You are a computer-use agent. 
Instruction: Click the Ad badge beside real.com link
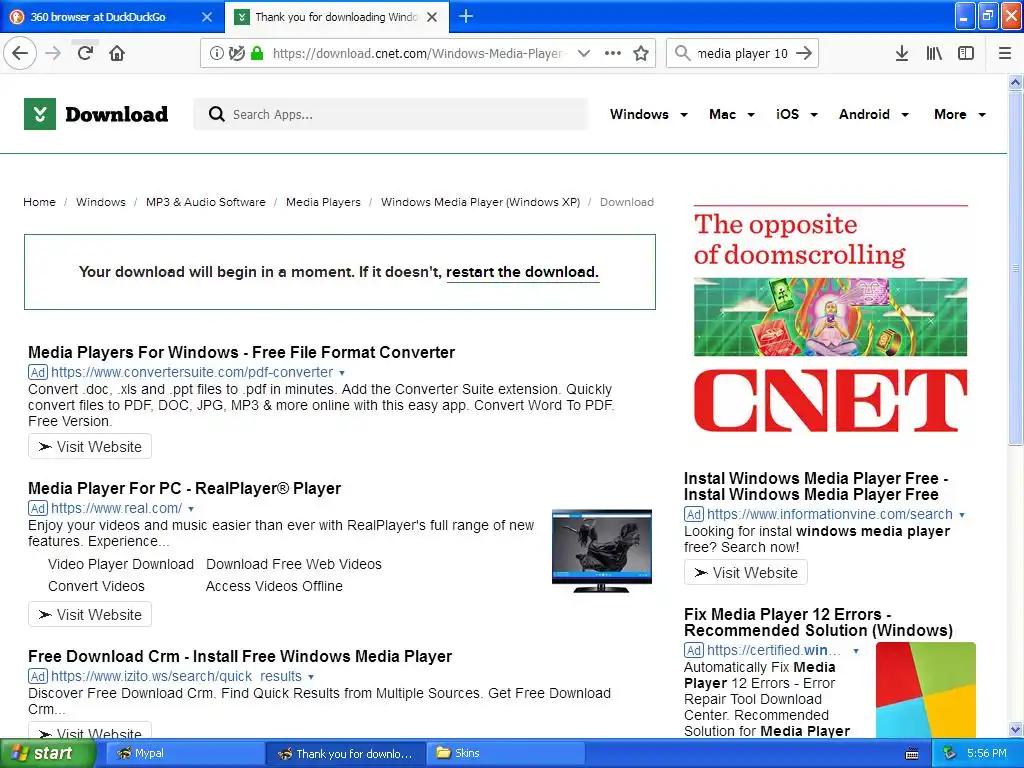coord(38,508)
